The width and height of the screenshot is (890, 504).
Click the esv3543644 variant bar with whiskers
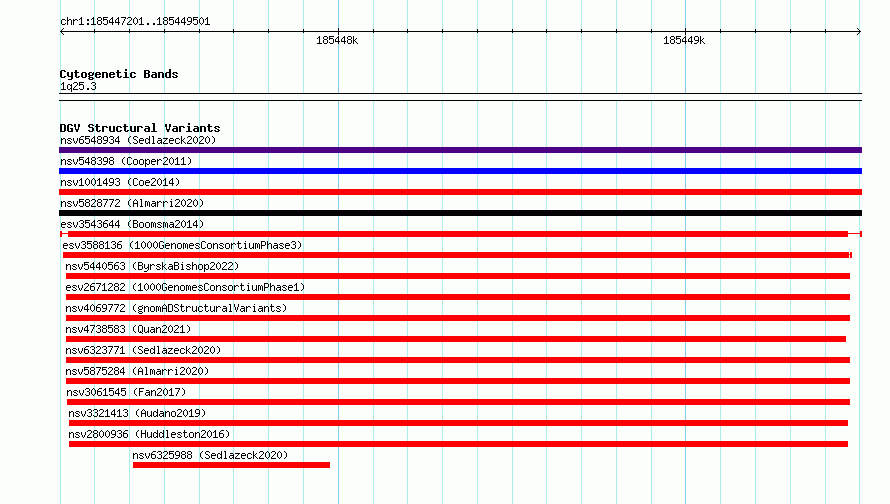point(460,234)
